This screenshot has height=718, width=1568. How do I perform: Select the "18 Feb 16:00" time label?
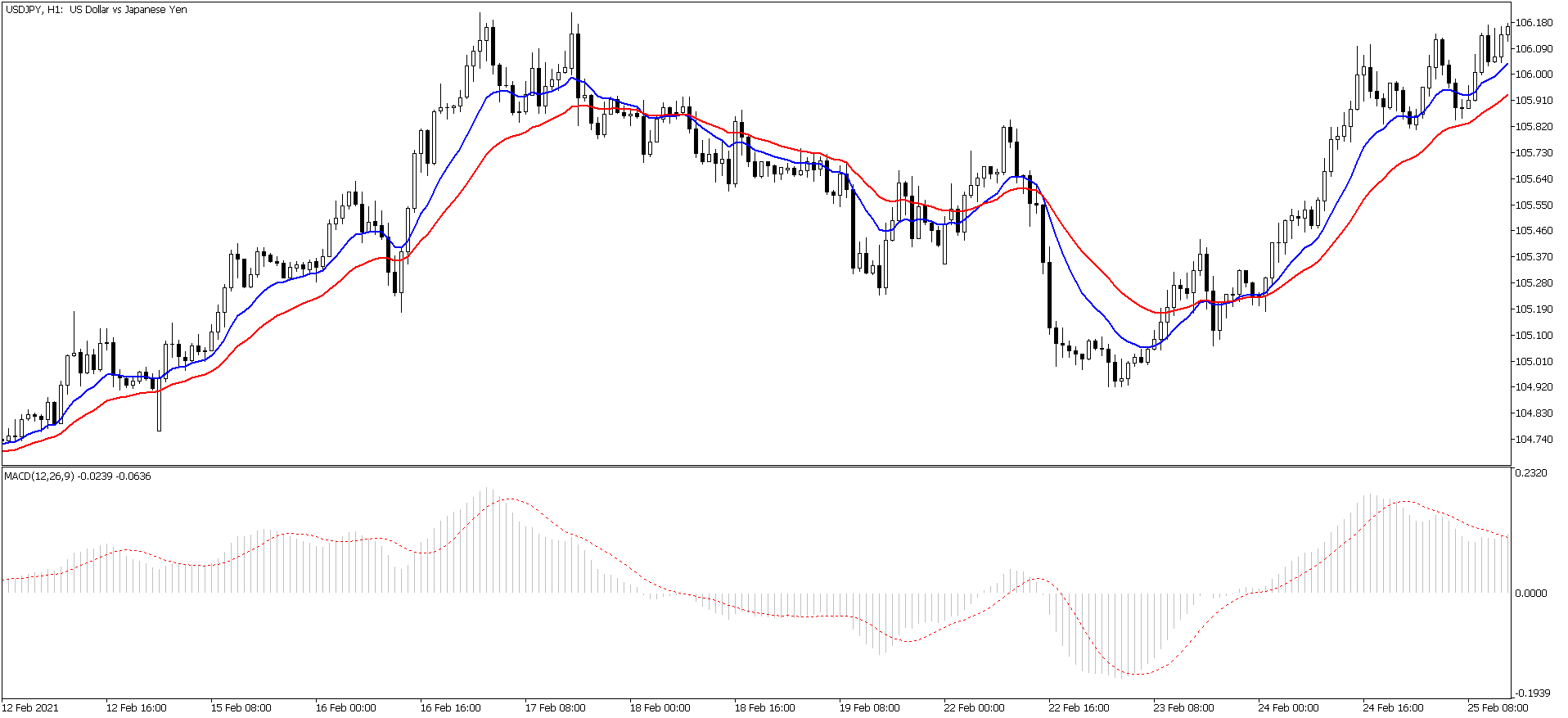[x=764, y=708]
